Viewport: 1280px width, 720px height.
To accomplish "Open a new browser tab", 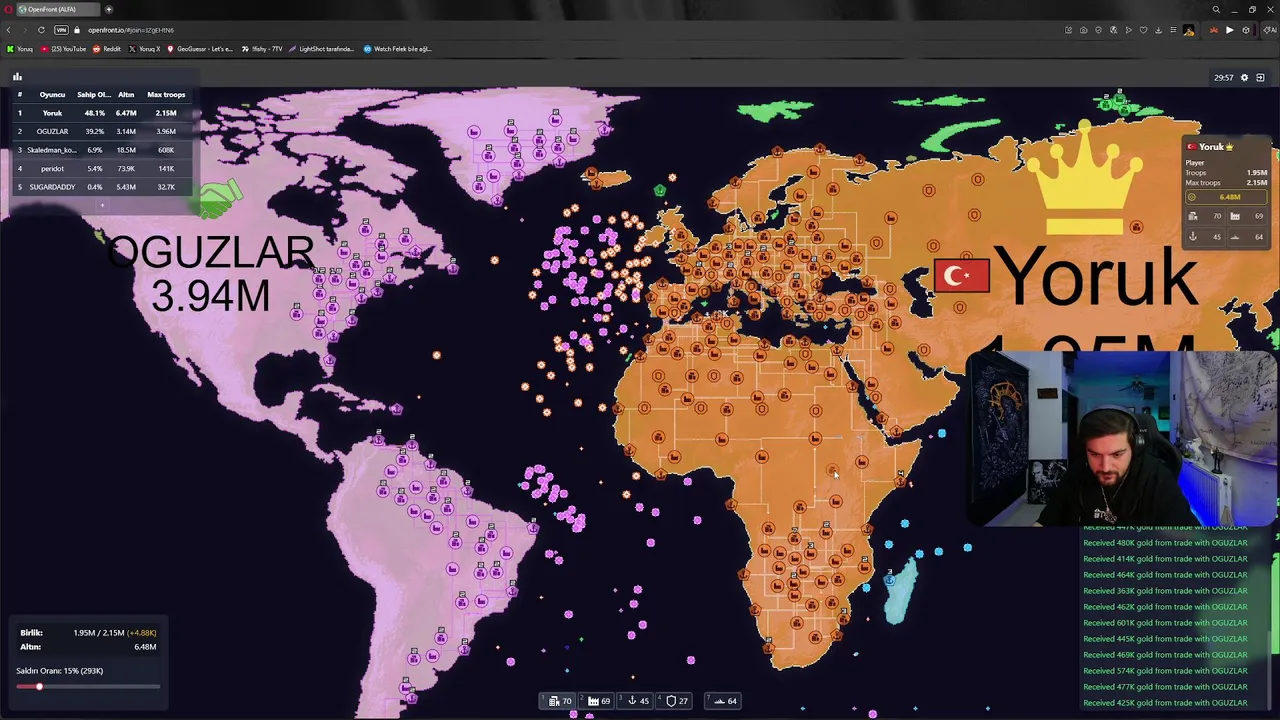I will coord(108,9).
